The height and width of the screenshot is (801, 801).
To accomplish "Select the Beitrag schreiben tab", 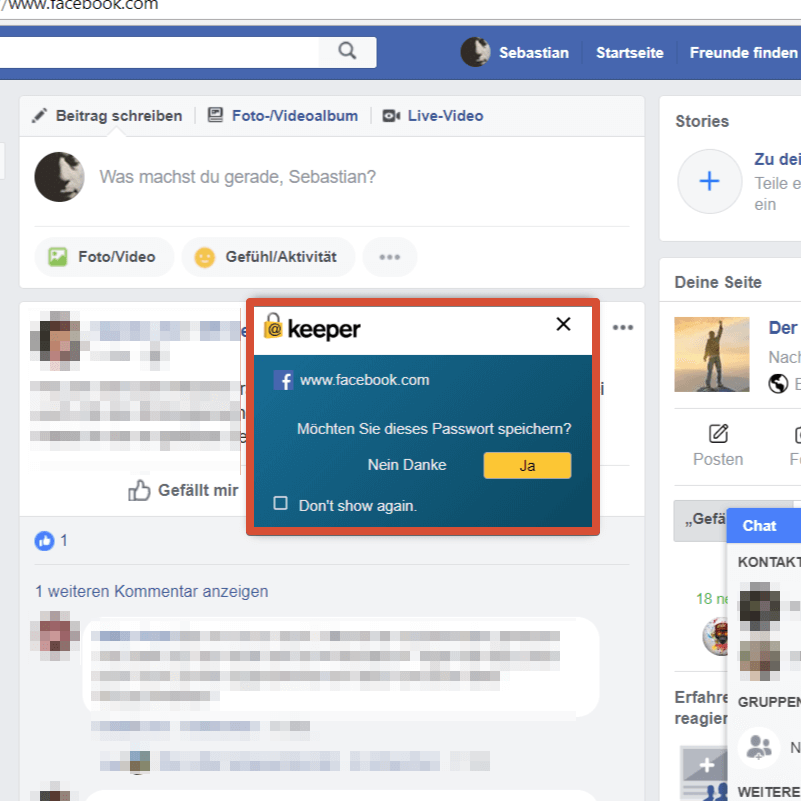I will [x=119, y=116].
